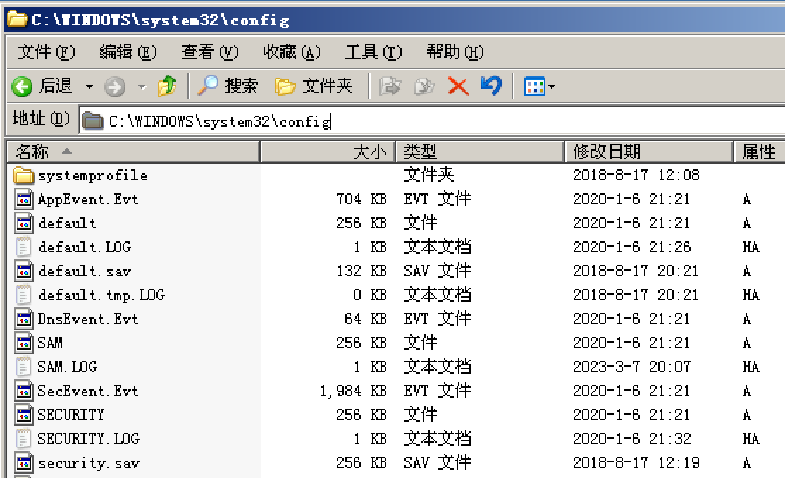Click the file name systemprofile
This screenshot has height=478, width=785.
93,176
